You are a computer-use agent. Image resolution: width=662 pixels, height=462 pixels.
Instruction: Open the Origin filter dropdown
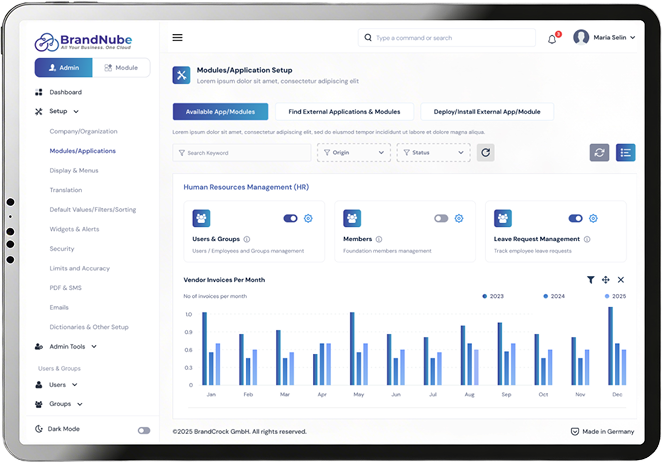(353, 152)
